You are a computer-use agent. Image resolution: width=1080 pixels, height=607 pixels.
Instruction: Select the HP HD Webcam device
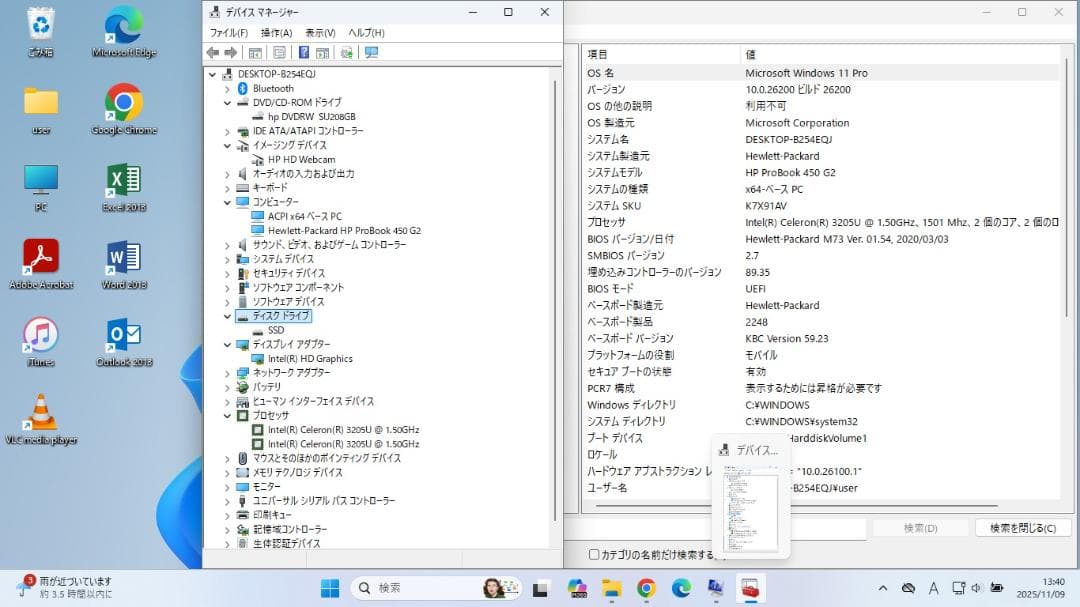point(302,160)
